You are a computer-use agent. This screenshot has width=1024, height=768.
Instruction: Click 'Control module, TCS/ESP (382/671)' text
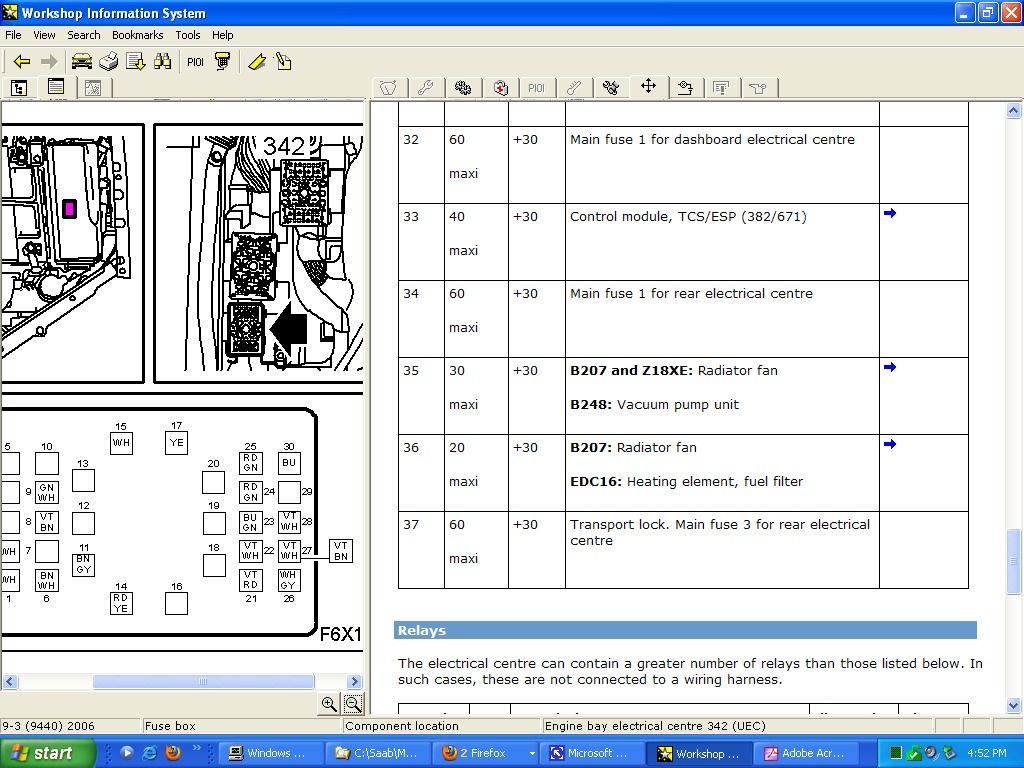point(688,216)
